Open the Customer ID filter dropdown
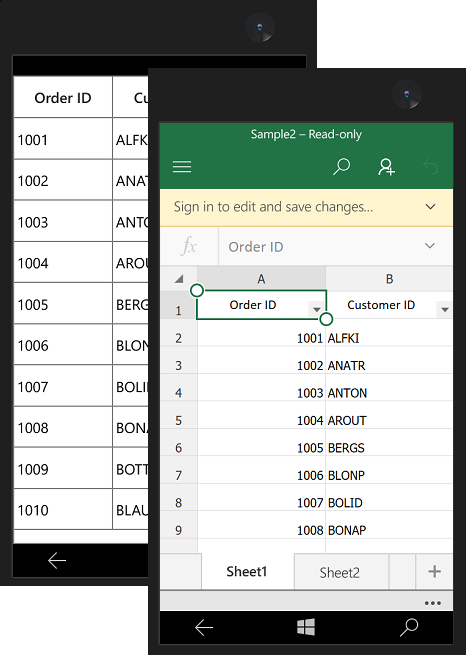466x655 pixels. click(x=445, y=310)
